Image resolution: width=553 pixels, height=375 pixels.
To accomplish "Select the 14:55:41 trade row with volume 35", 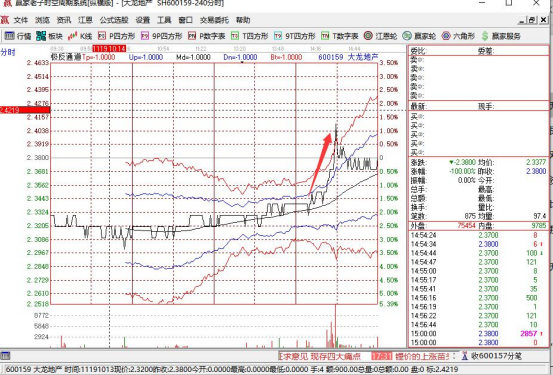I will click(478, 289).
